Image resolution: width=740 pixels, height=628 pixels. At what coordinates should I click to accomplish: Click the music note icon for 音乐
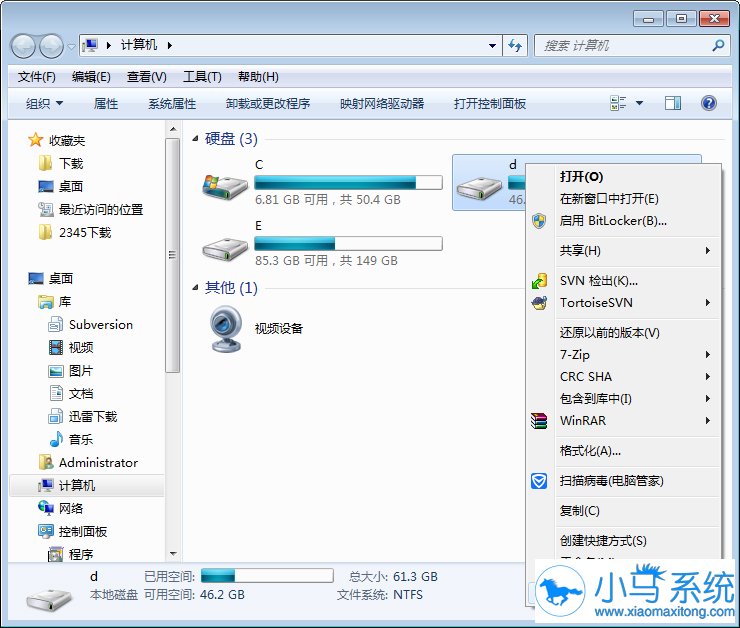[56, 439]
